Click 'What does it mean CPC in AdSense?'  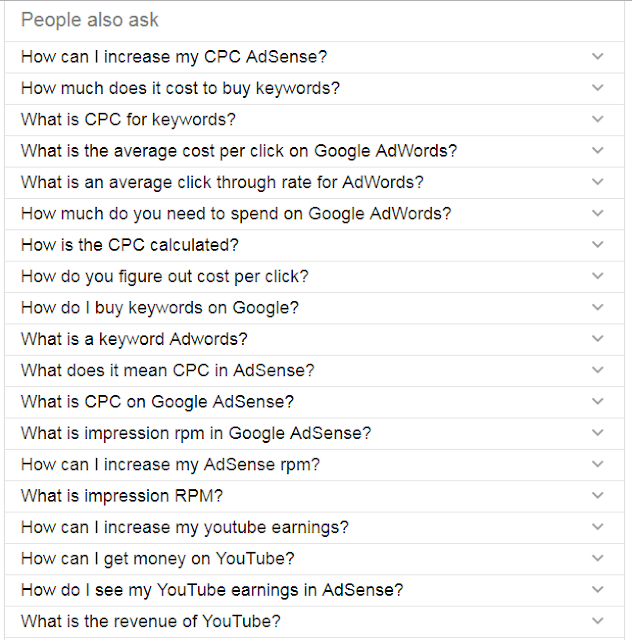[x=314, y=371]
